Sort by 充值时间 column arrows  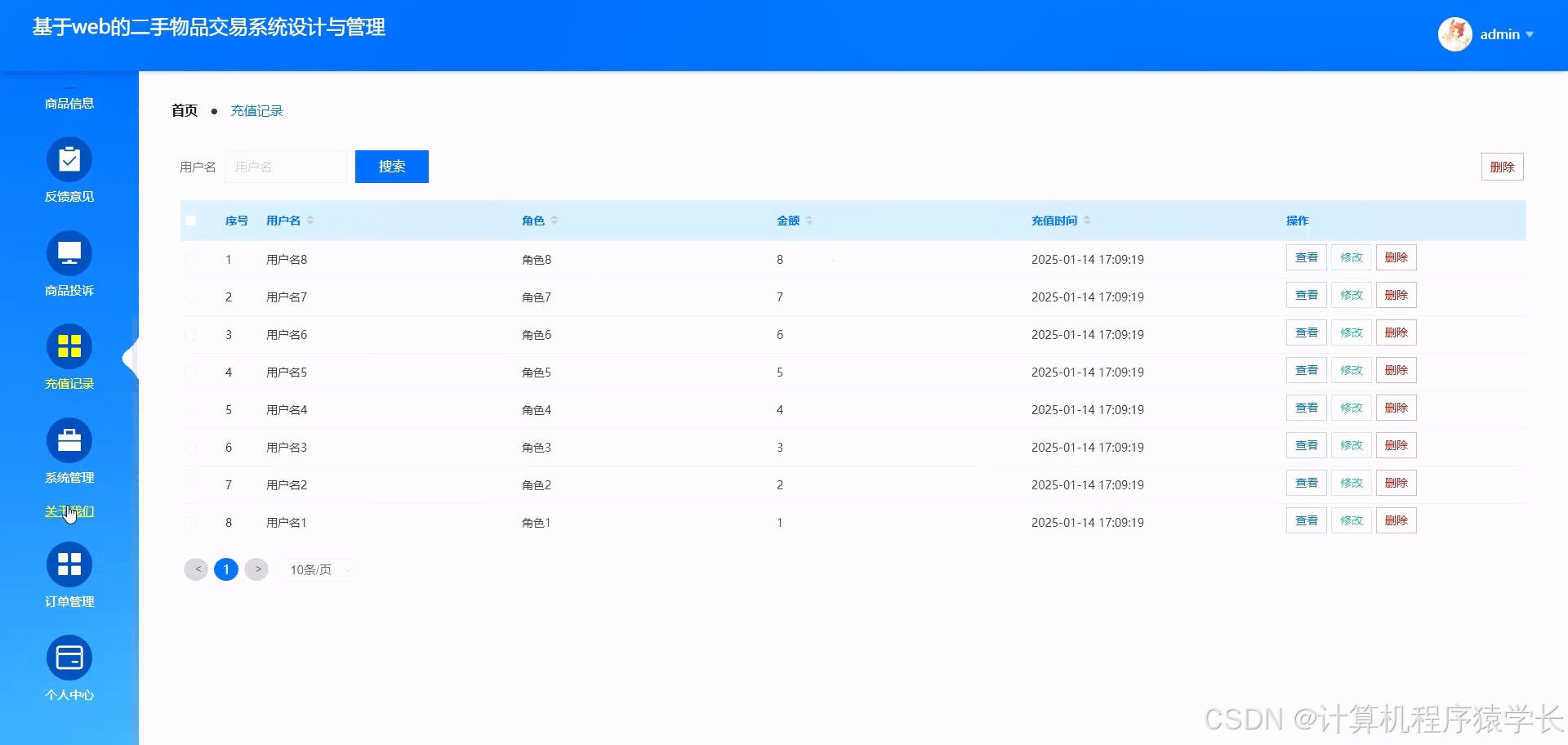coord(1087,221)
